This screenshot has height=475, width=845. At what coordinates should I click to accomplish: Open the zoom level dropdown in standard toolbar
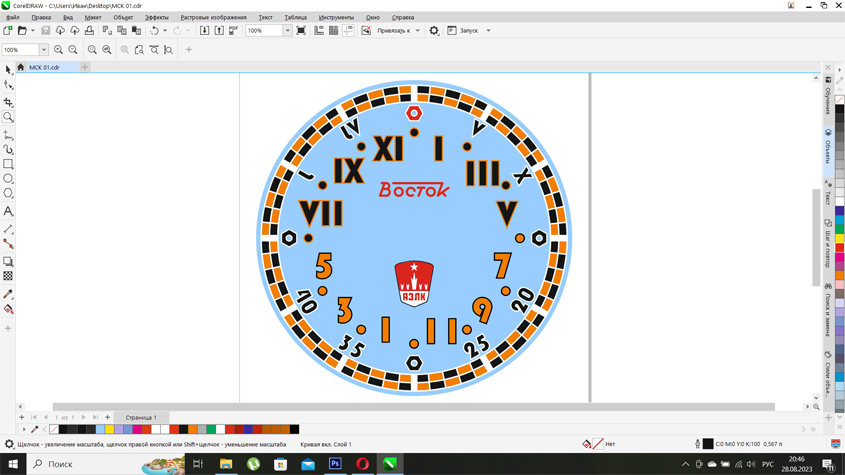click(287, 31)
